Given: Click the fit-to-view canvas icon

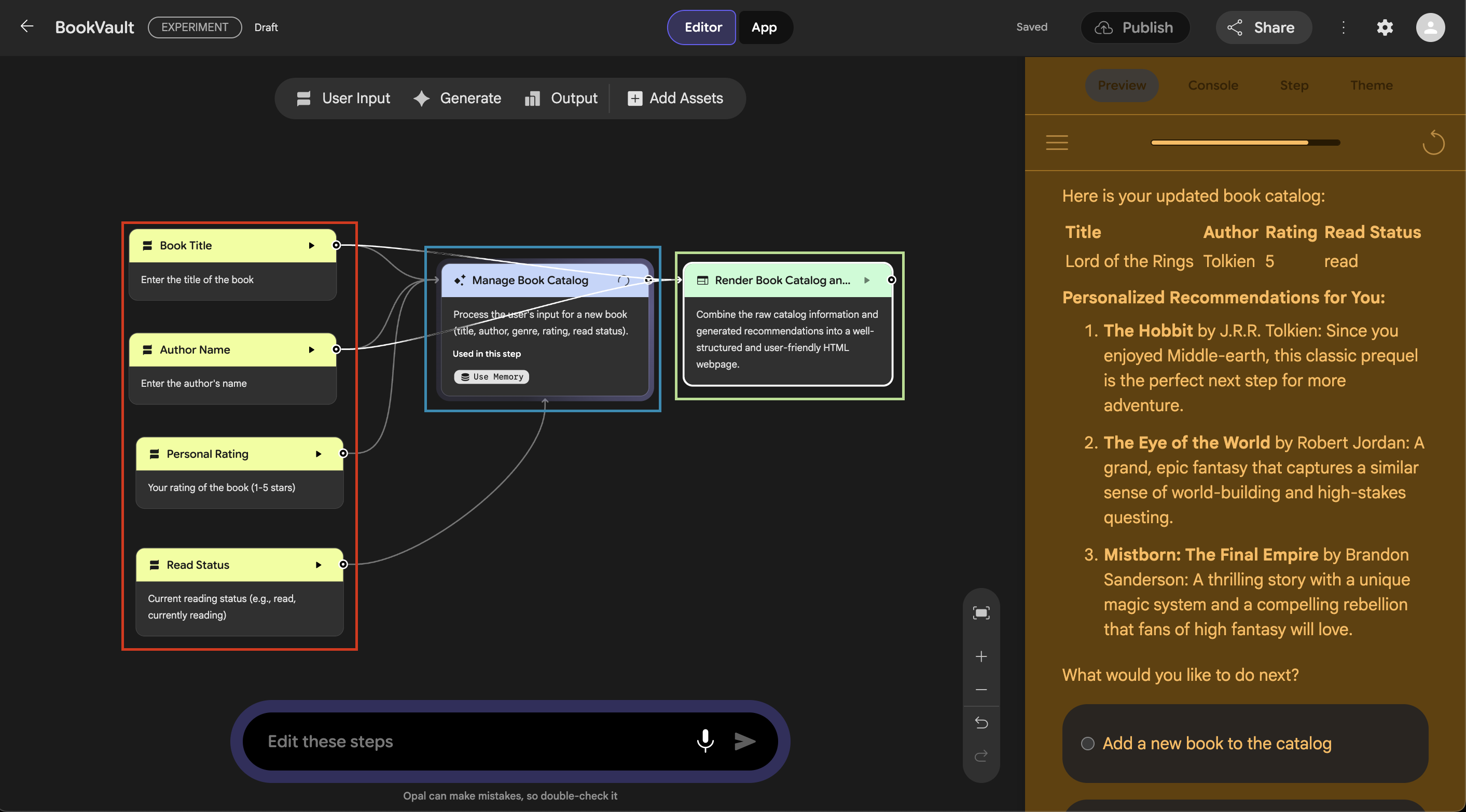Looking at the screenshot, I should pyautogui.click(x=980, y=612).
